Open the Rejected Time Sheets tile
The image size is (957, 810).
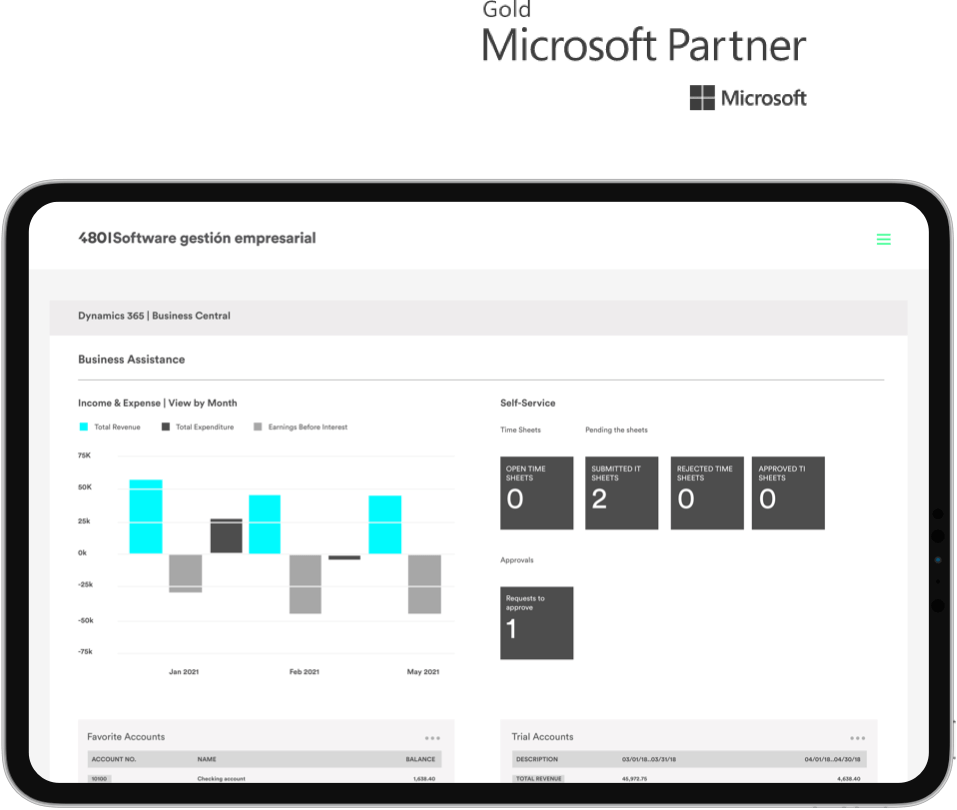pos(707,493)
